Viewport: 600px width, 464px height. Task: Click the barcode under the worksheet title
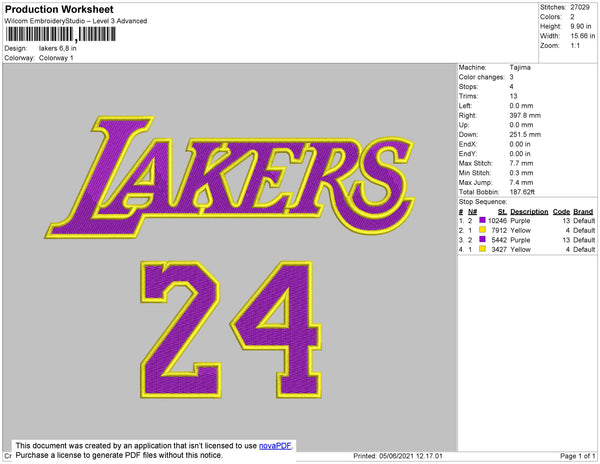pos(60,34)
